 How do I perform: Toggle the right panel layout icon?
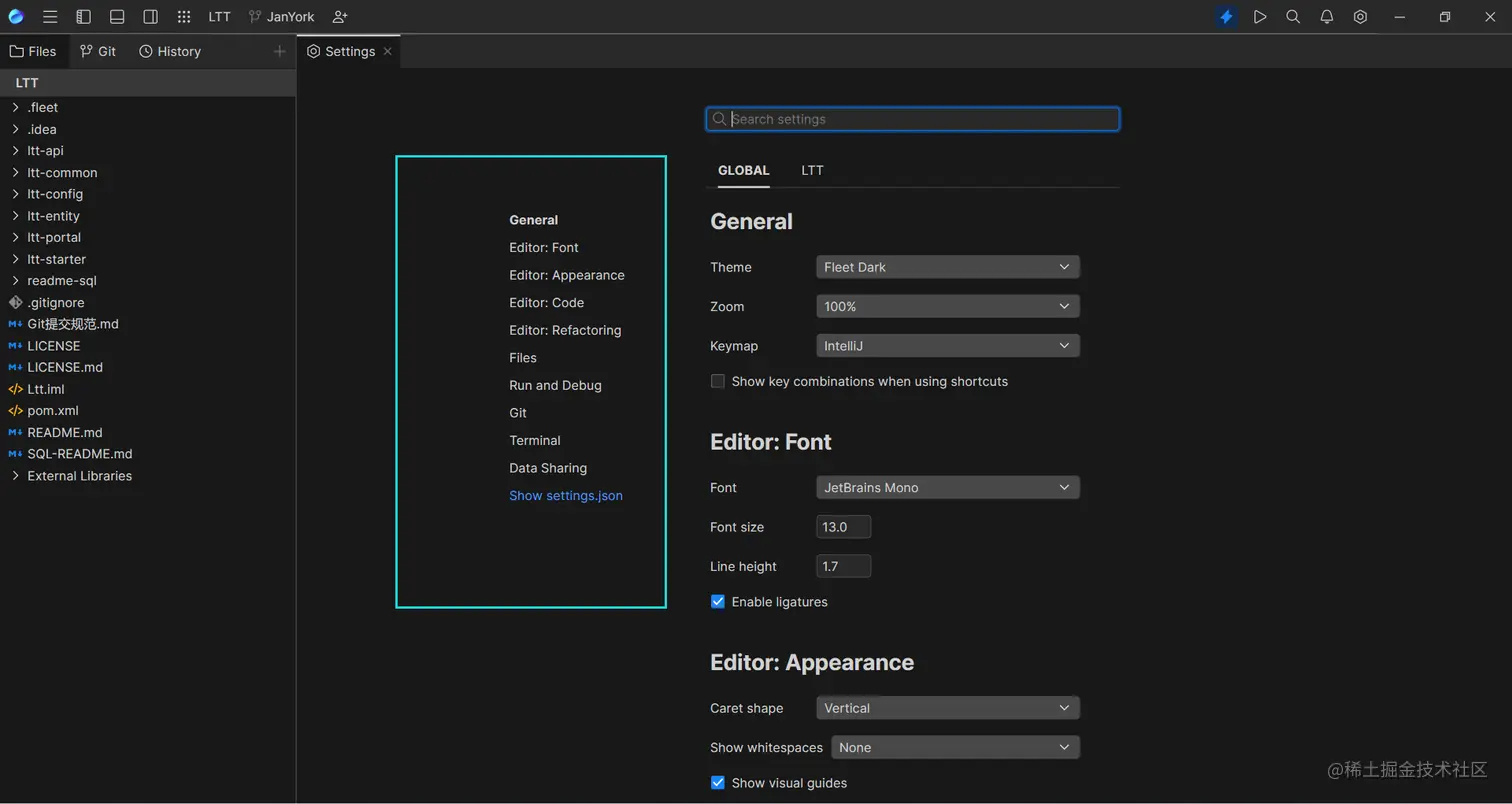click(151, 17)
